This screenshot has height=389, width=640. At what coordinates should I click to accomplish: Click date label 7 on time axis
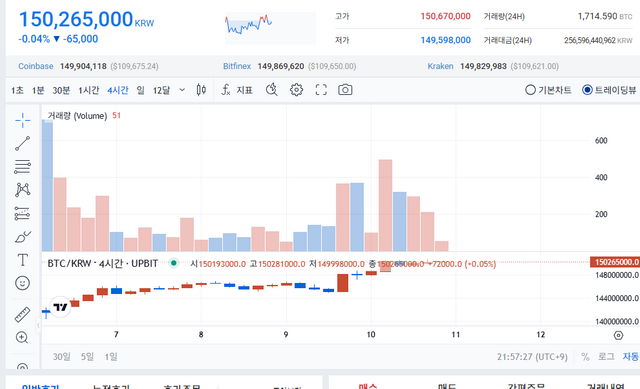click(116, 335)
